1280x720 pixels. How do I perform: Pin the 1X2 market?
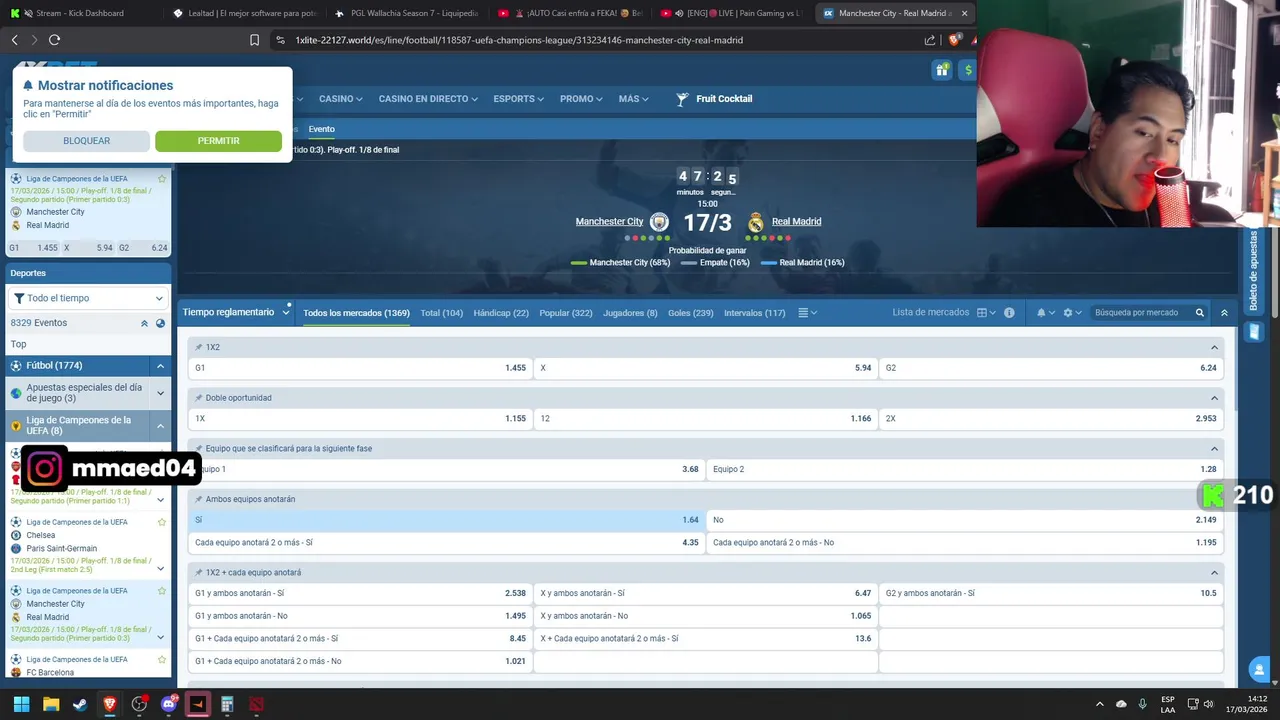(x=199, y=347)
